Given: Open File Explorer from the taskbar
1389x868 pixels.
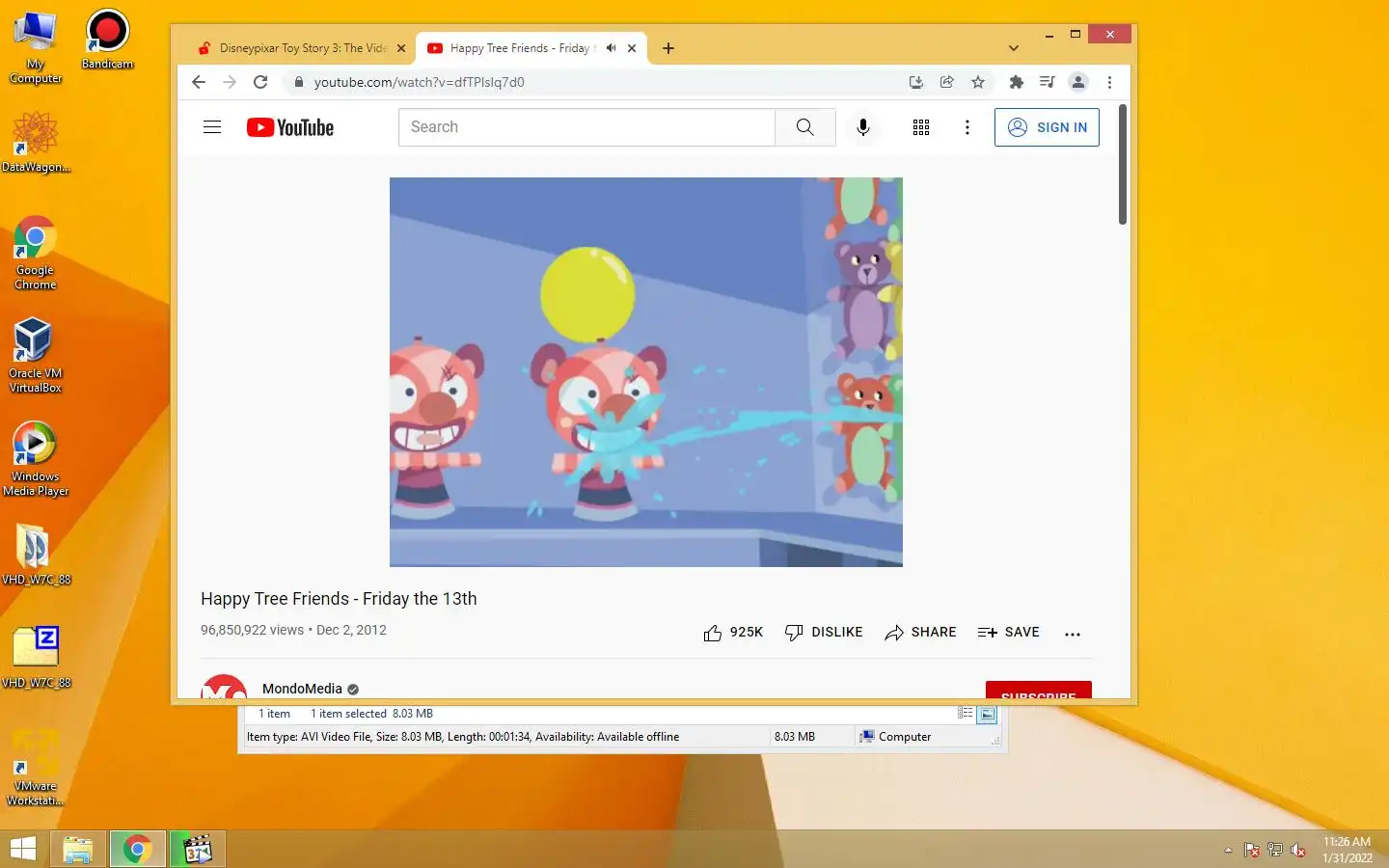Looking at the screenshot, I should click(78, 849).
